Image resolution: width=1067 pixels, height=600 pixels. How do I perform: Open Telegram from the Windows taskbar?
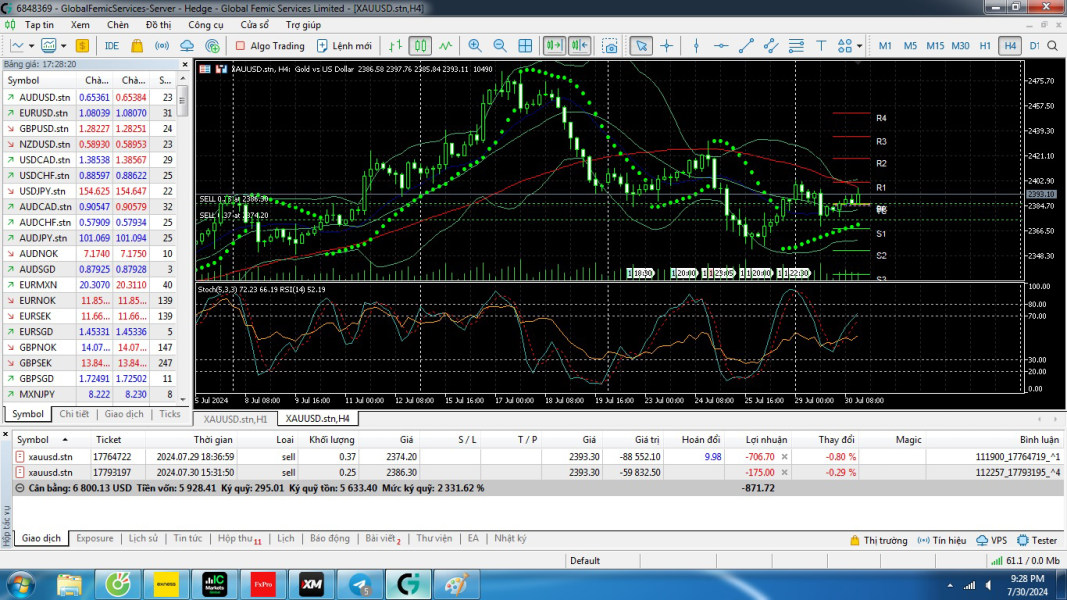360,584
